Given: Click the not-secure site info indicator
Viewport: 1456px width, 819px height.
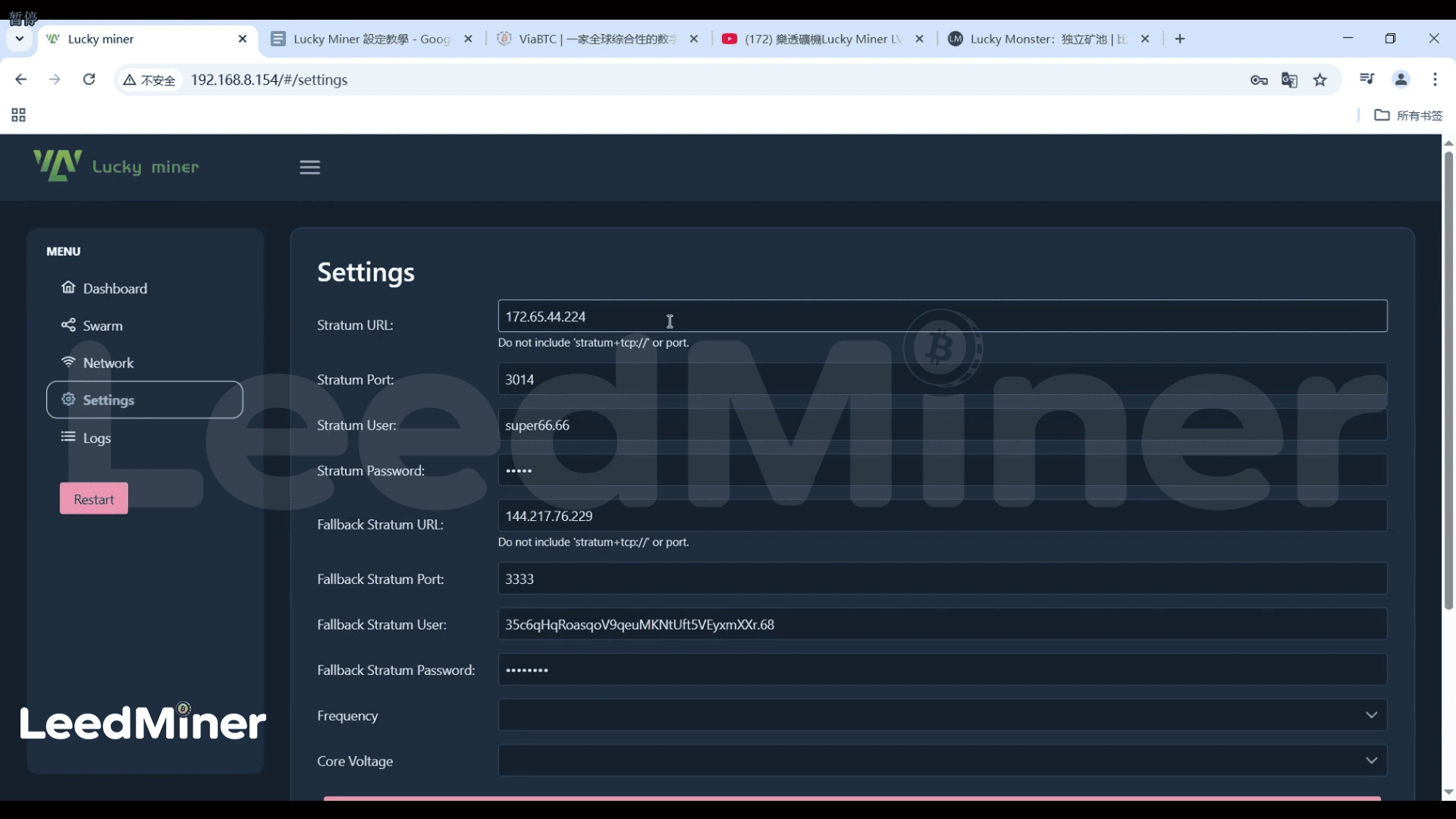Looking at the screenshot, I should [x=150, y=80].
